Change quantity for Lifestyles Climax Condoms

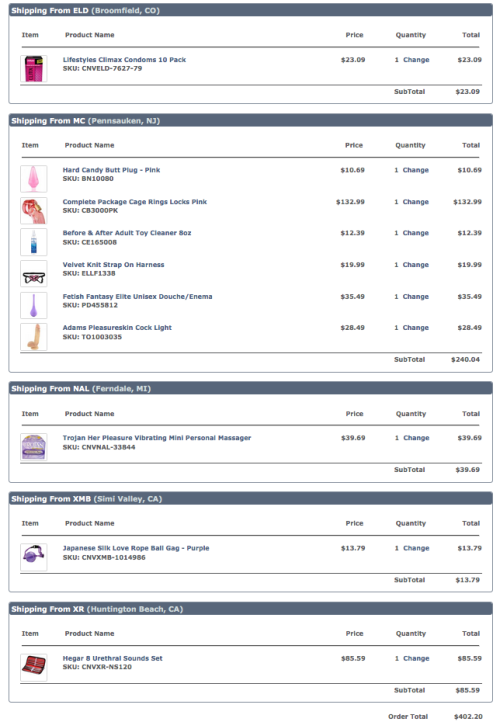[x=416, y=60]
